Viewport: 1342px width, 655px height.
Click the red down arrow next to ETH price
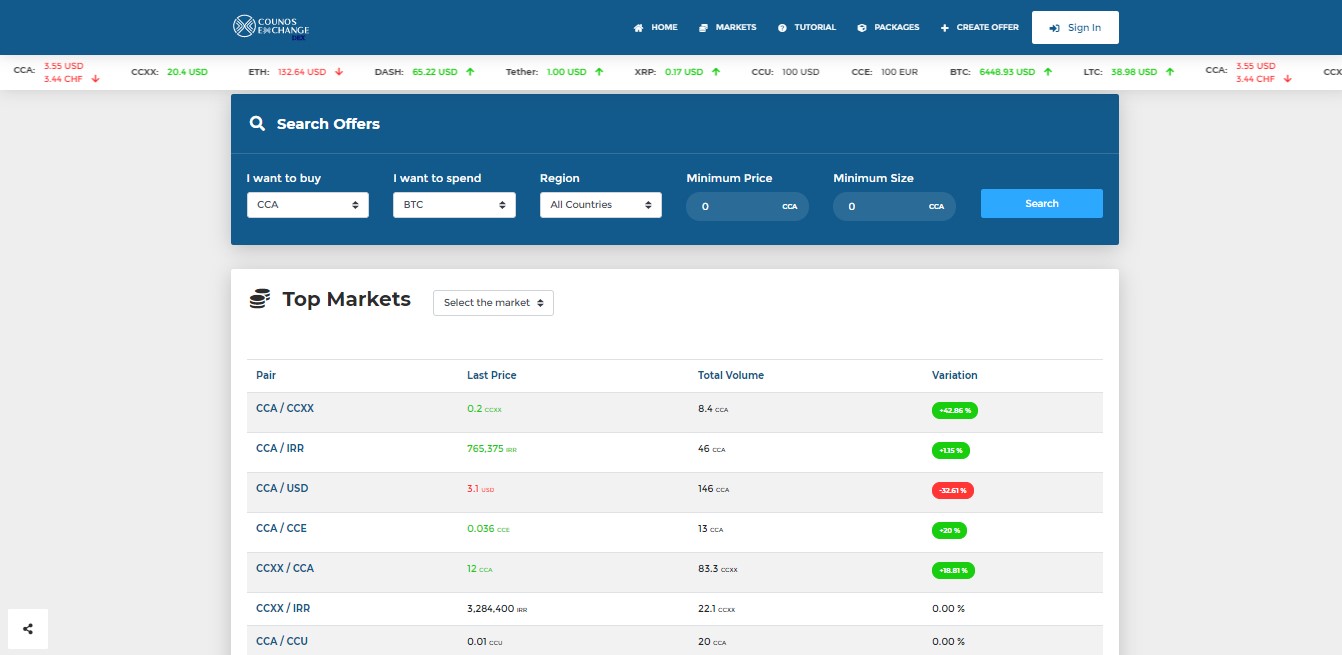click(x=339, y=72)
